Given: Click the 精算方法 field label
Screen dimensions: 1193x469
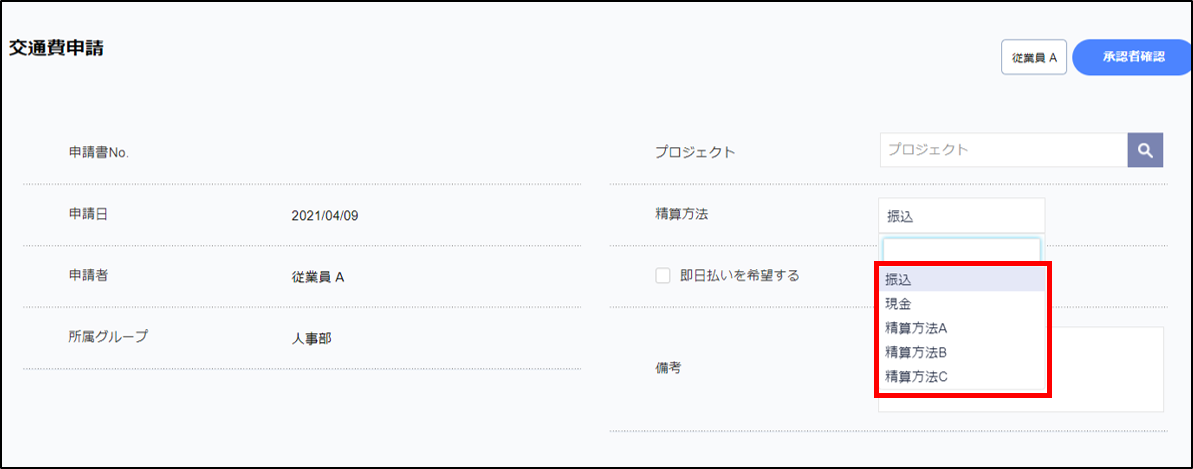Looking at the screenshot, I should pos(681,213).
